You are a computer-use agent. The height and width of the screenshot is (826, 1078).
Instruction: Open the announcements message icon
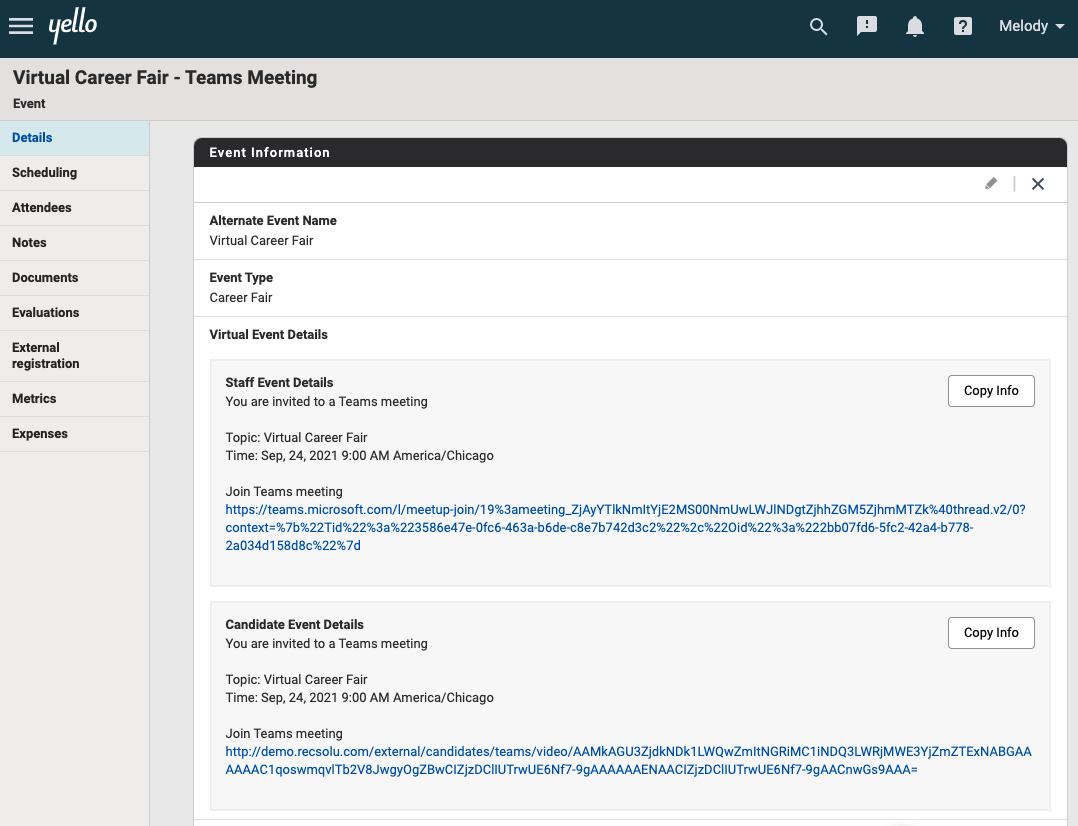click(866, 27)
